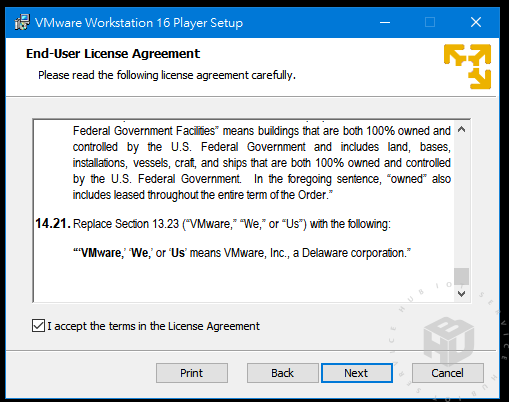
Task: Click the Print button
Action: pos(192,373)
